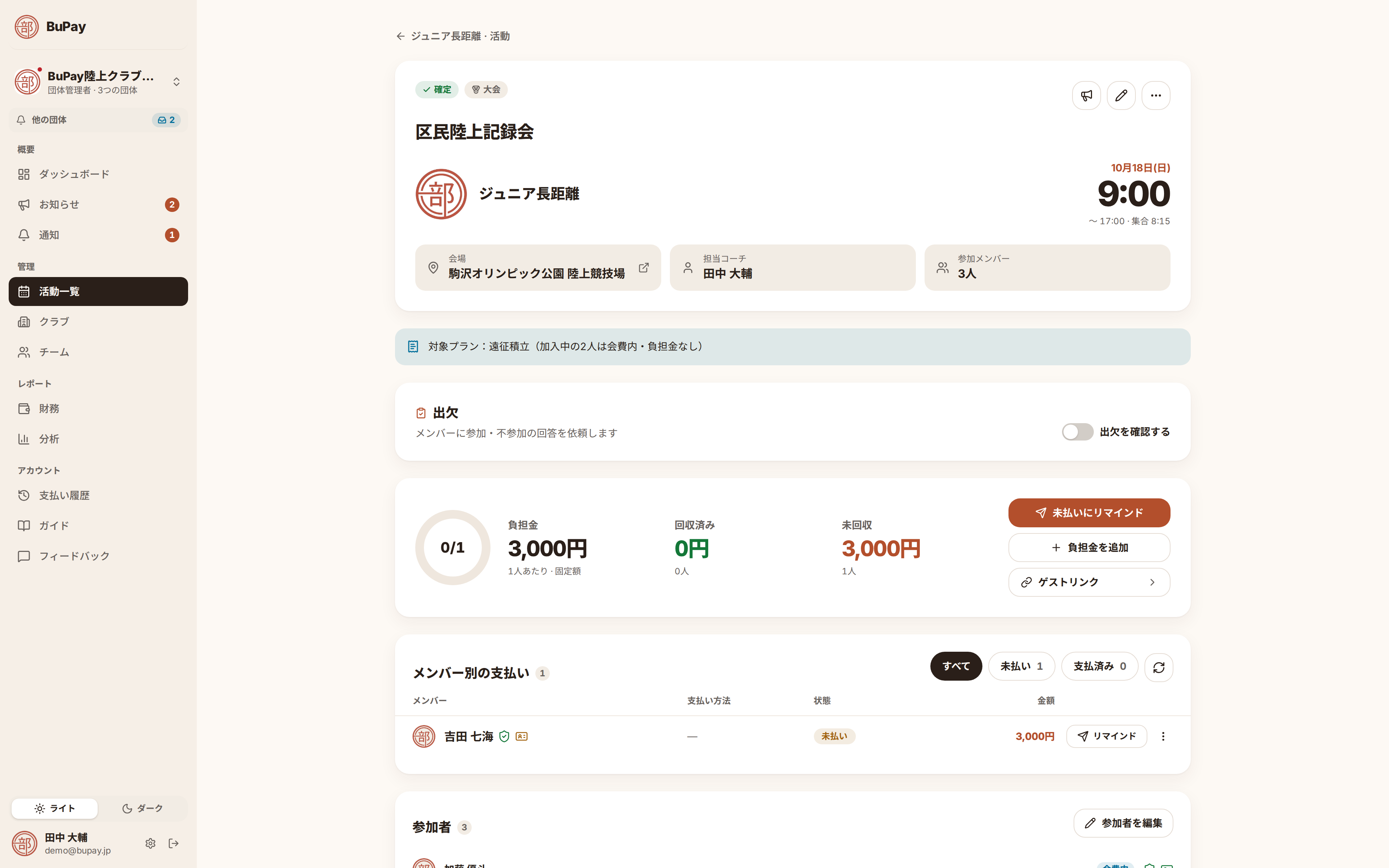This screenshot has width=1389, height=868.
Task: Switch to ダーク theme
Action: 142,808
